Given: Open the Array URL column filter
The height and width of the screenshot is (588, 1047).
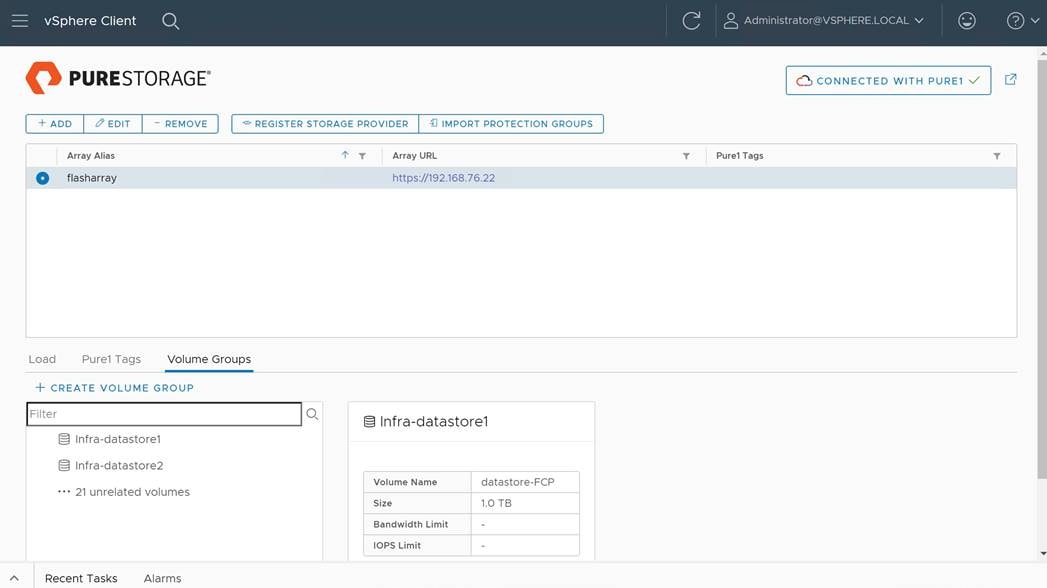Looking at the screenshot, I should [686, 156].
